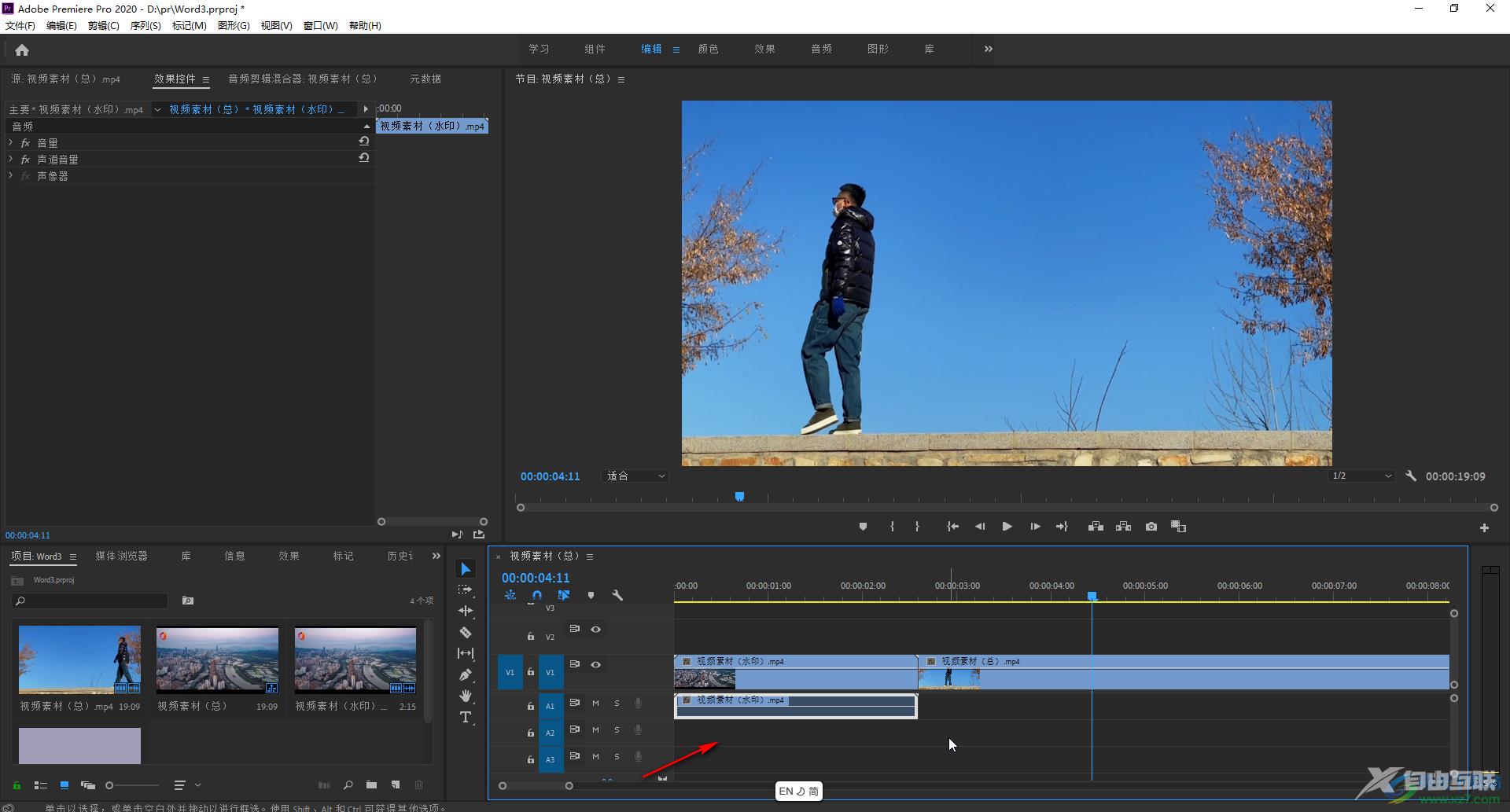Toggle lock on track A2

(530, 733)
